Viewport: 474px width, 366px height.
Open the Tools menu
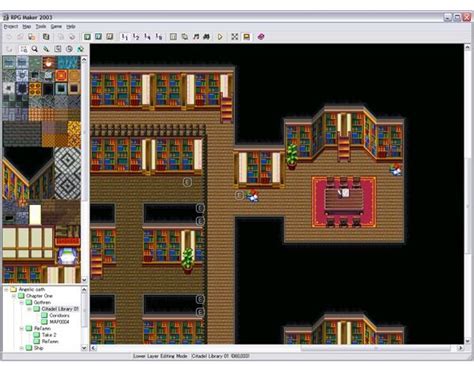pyautogui.click(x=41, y=26)
